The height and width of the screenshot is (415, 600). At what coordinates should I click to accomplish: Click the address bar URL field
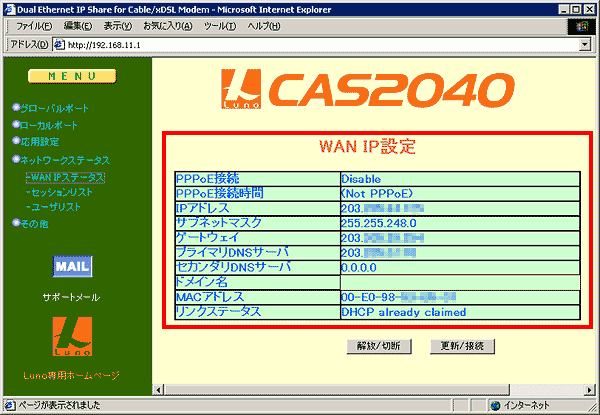321,45
